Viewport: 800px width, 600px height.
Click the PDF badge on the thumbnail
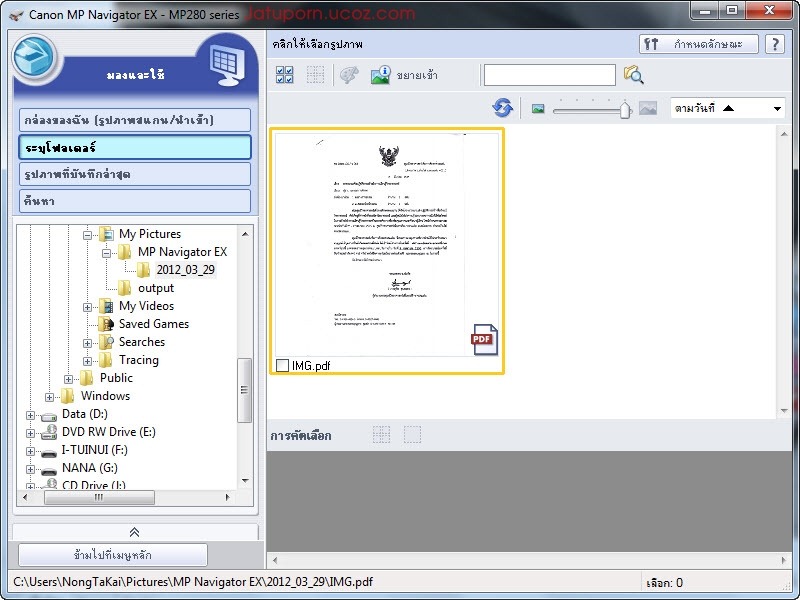point(484,340)
